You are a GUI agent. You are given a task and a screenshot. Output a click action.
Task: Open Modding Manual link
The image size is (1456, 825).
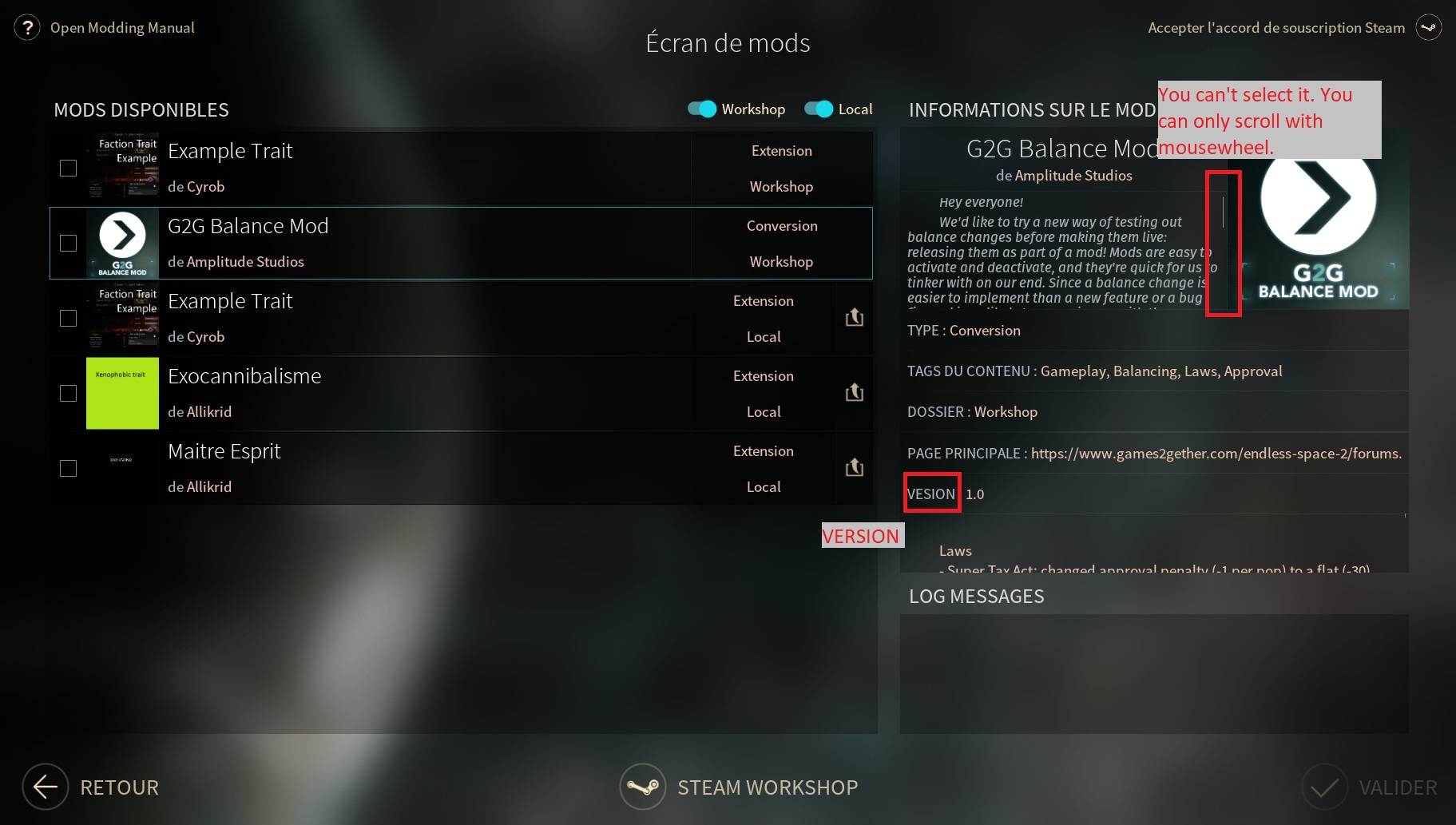point(122,28)
